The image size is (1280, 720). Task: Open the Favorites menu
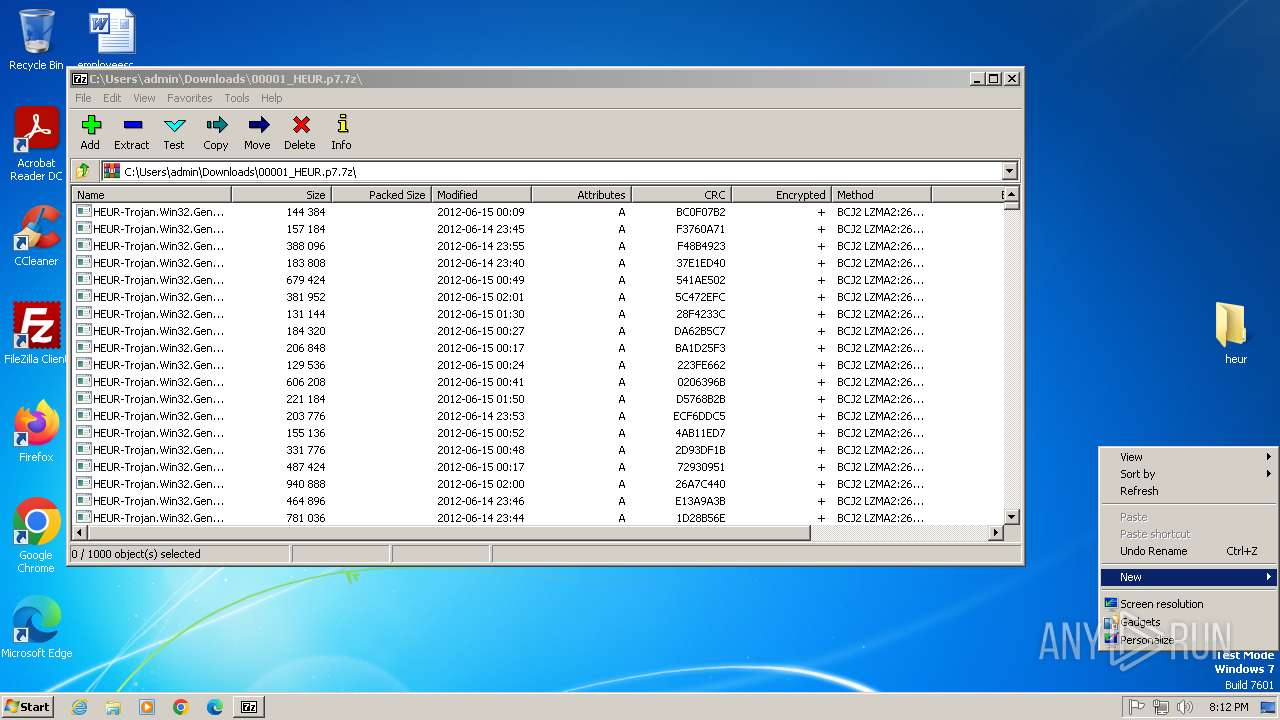tap(190, 98)
